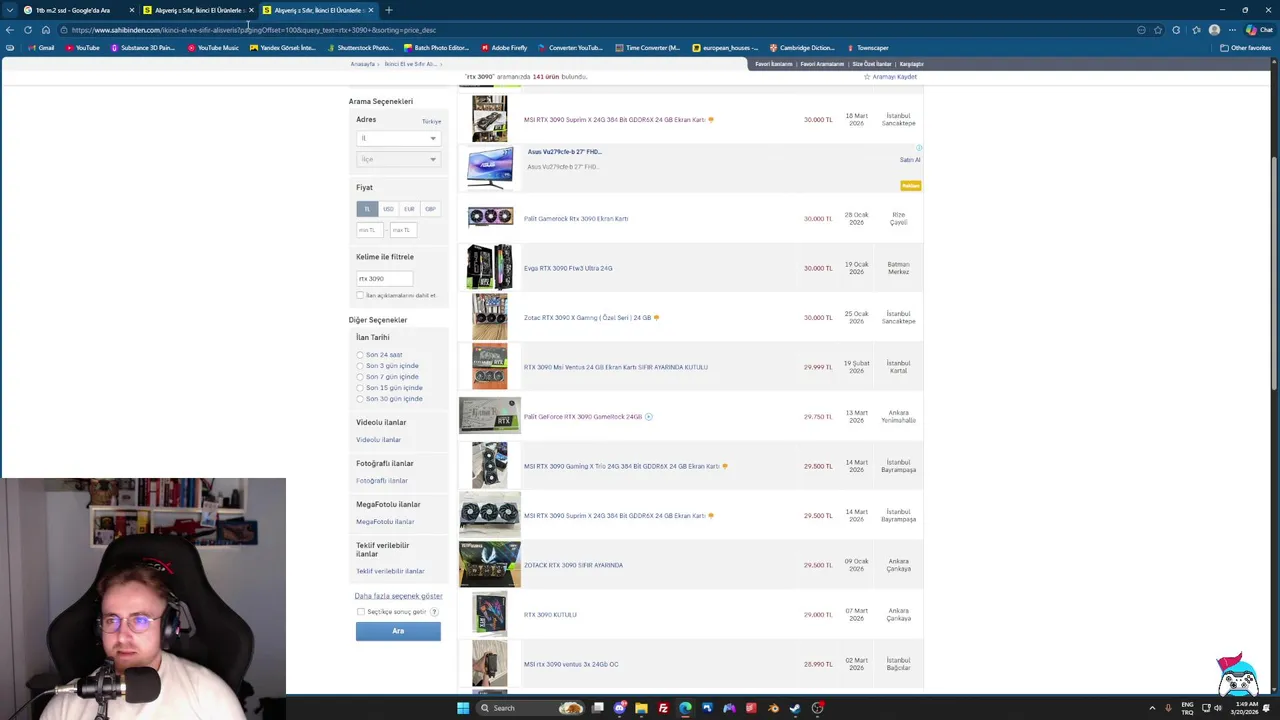Open Gmail bookmark
The image size is (1280, 720).
pos(41,48)
